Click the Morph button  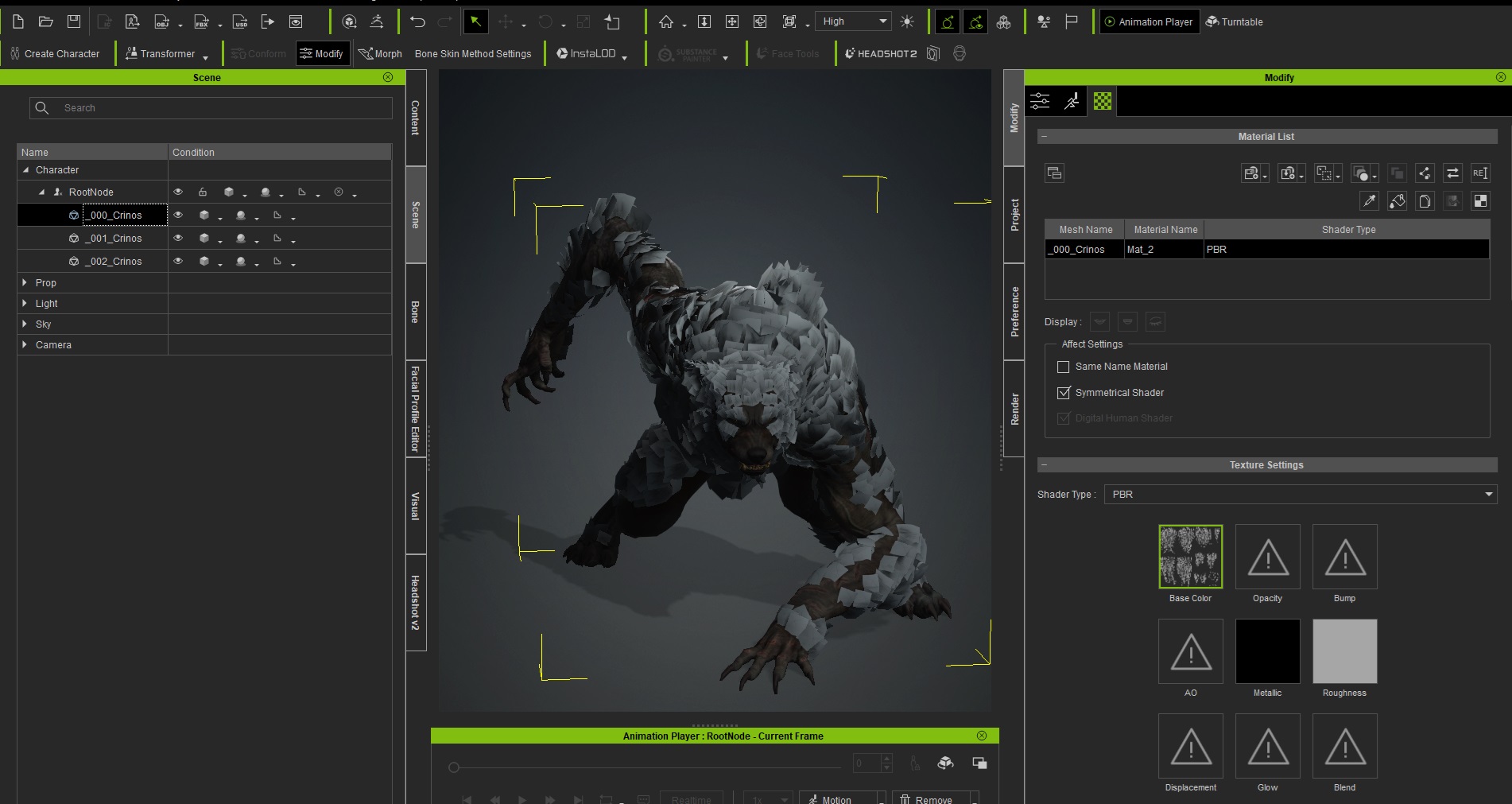[380, 53]
